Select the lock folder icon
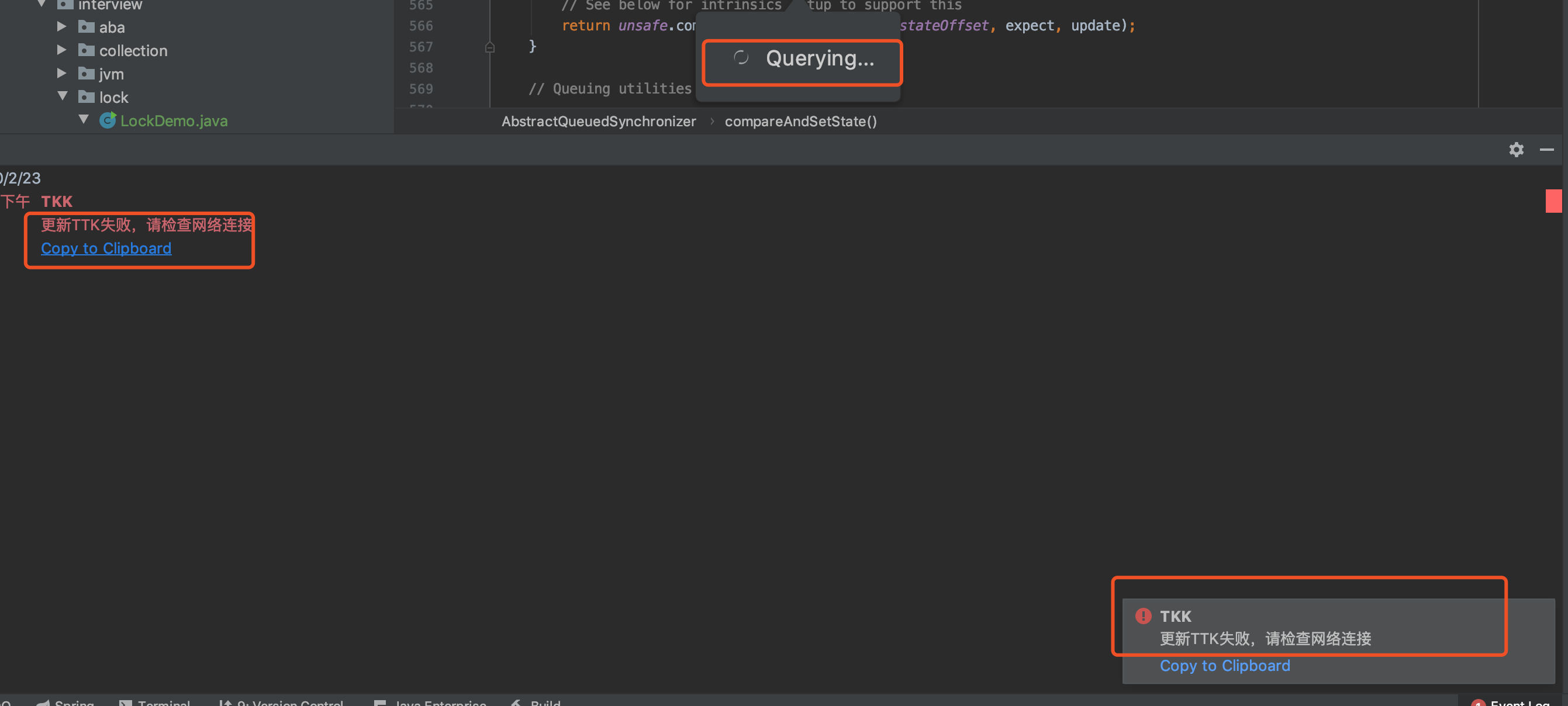Screen dimensions: 1568x706 [x=87, y=97]
